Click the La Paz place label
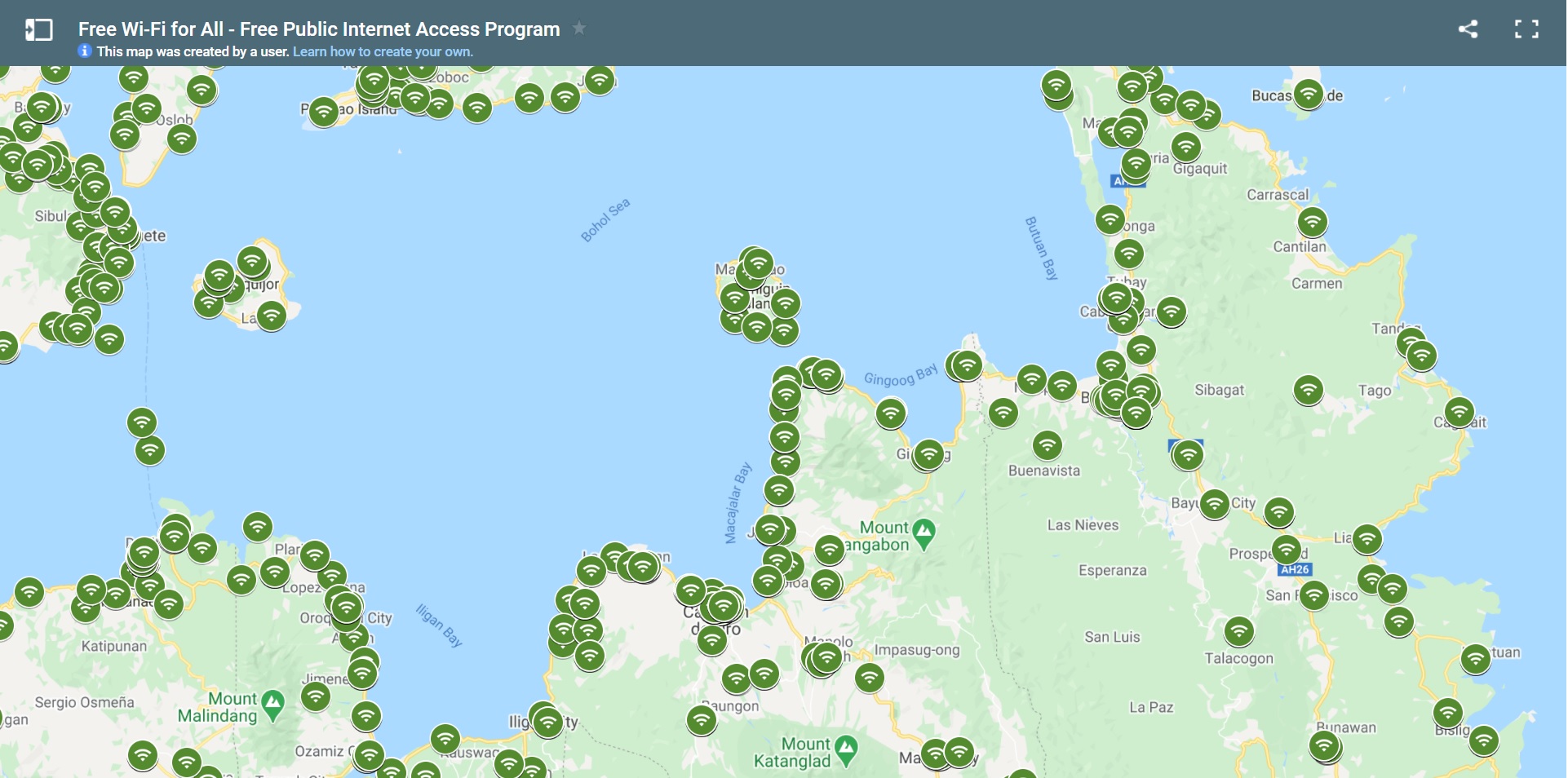 (x=1151, y=707)
